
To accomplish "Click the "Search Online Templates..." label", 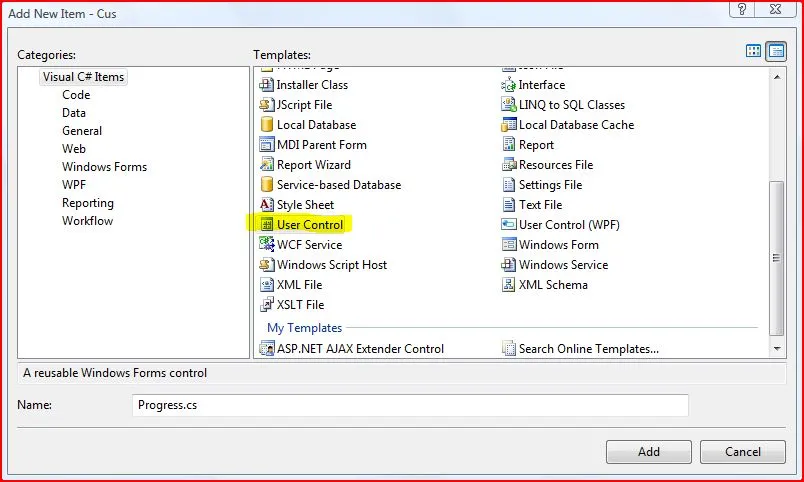I will tap(589, 349).
